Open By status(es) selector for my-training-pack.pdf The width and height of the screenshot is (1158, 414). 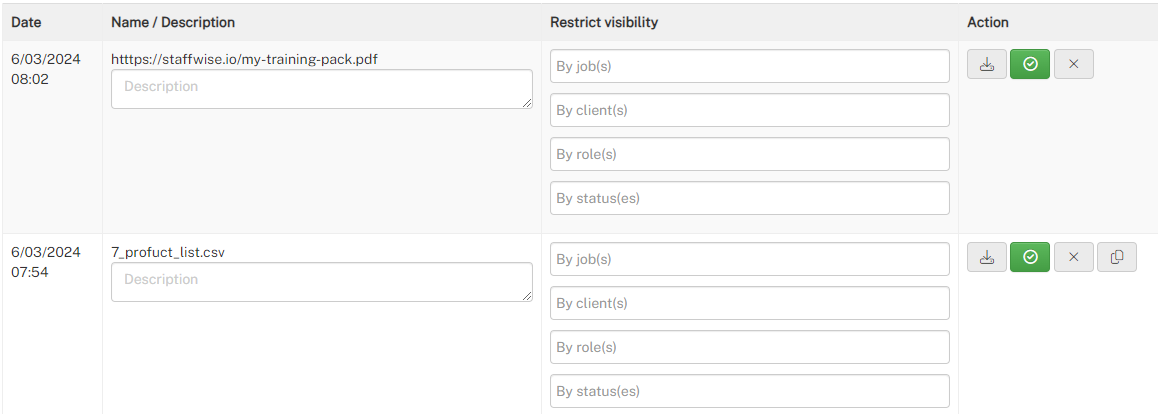tap(750, 198)
